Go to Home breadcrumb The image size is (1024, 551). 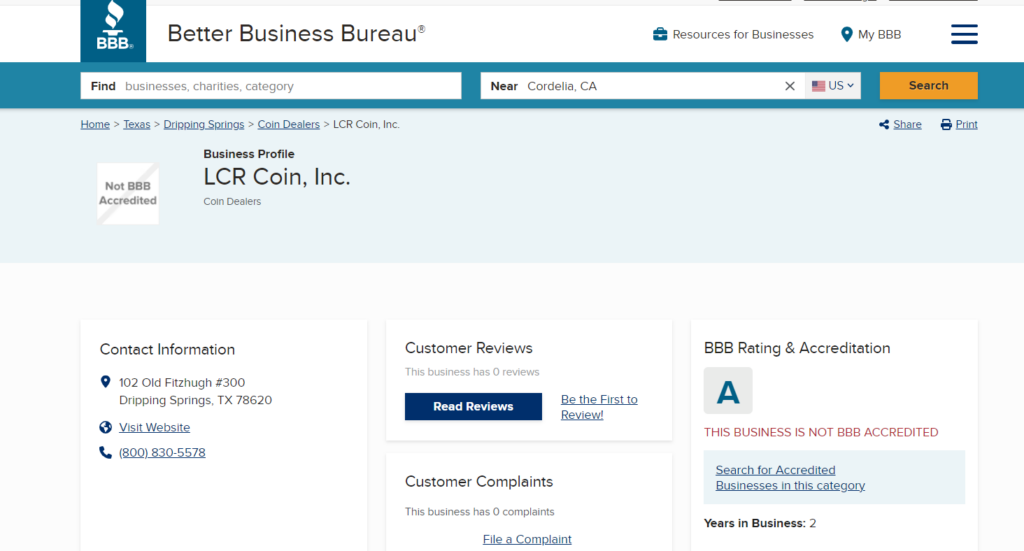click(95, 124)
